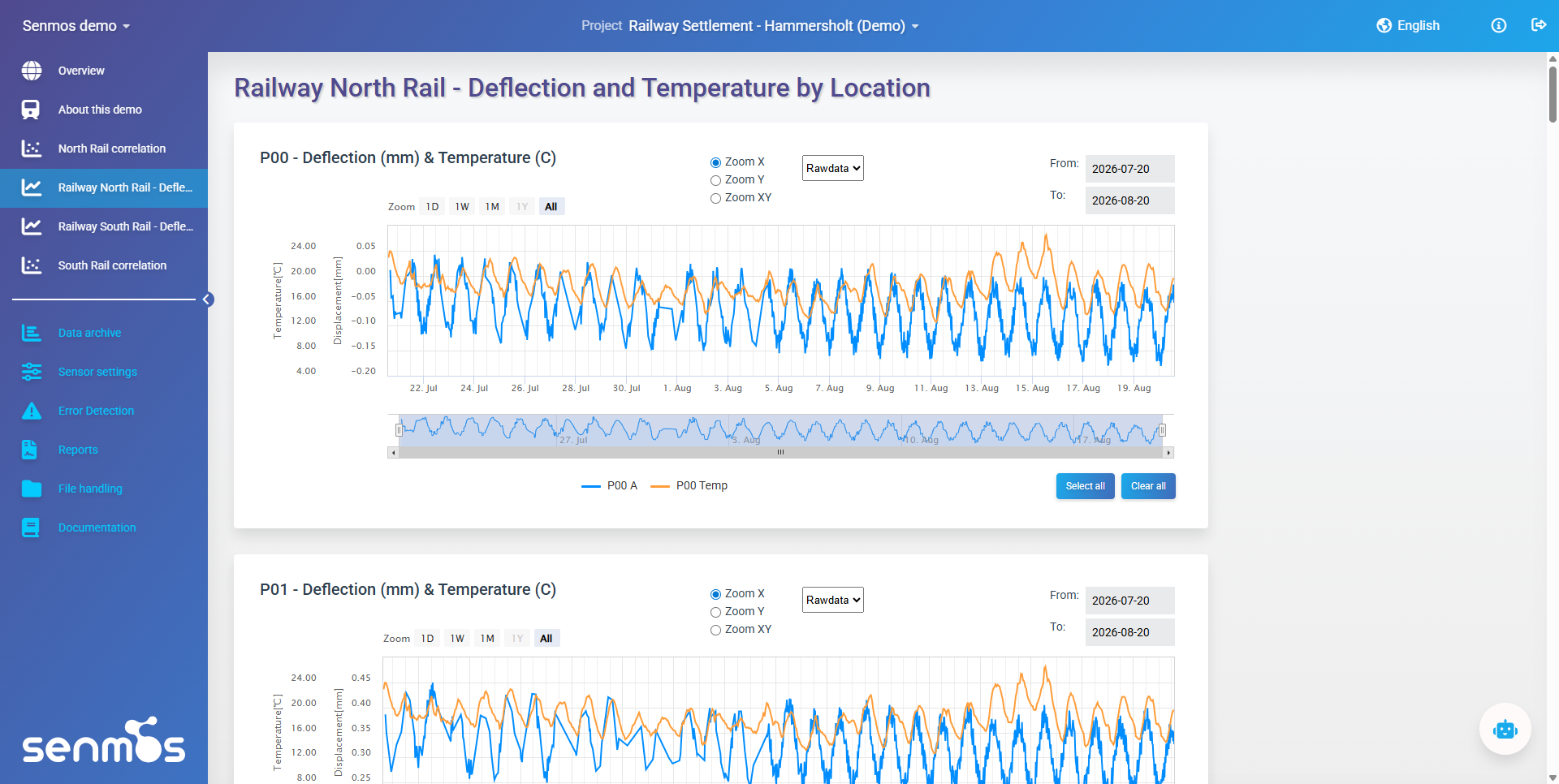Image resolution: width=1559 pixels, height=784 pixels.
Task: Set P00 chart zoom to 1D
Action: [x=433, y=207]
